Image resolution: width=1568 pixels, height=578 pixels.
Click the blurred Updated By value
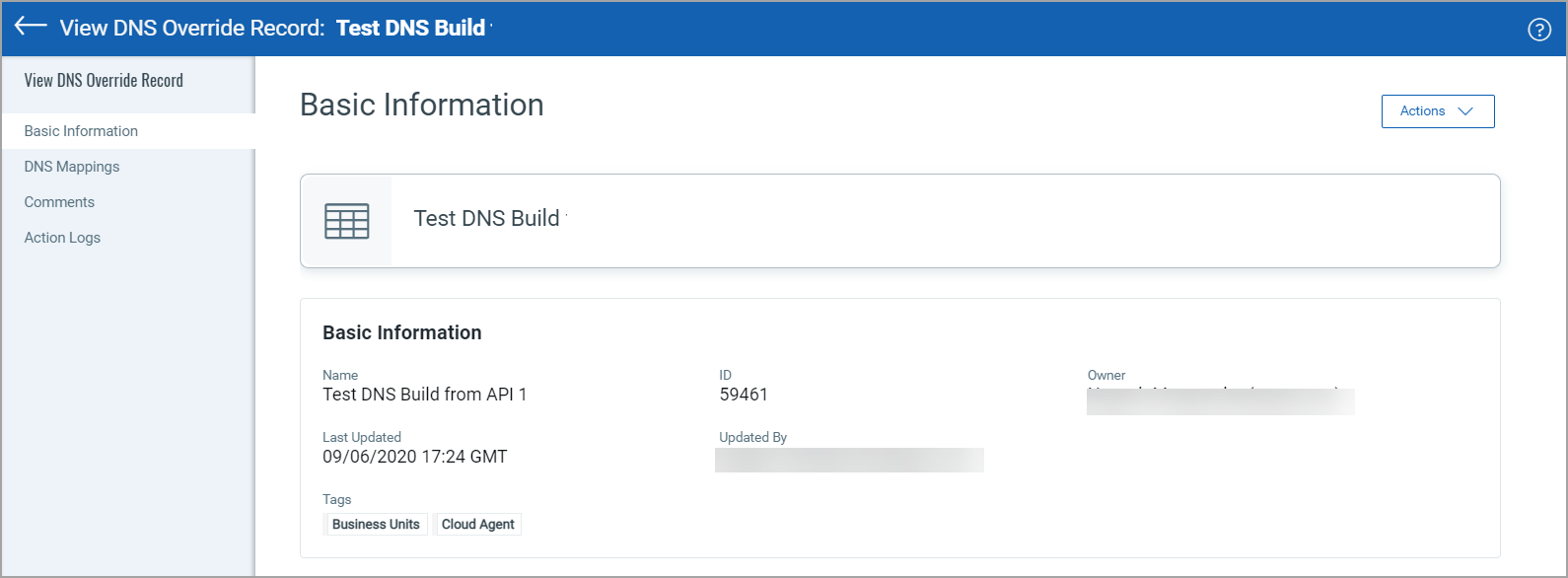[x=849, y=460]
